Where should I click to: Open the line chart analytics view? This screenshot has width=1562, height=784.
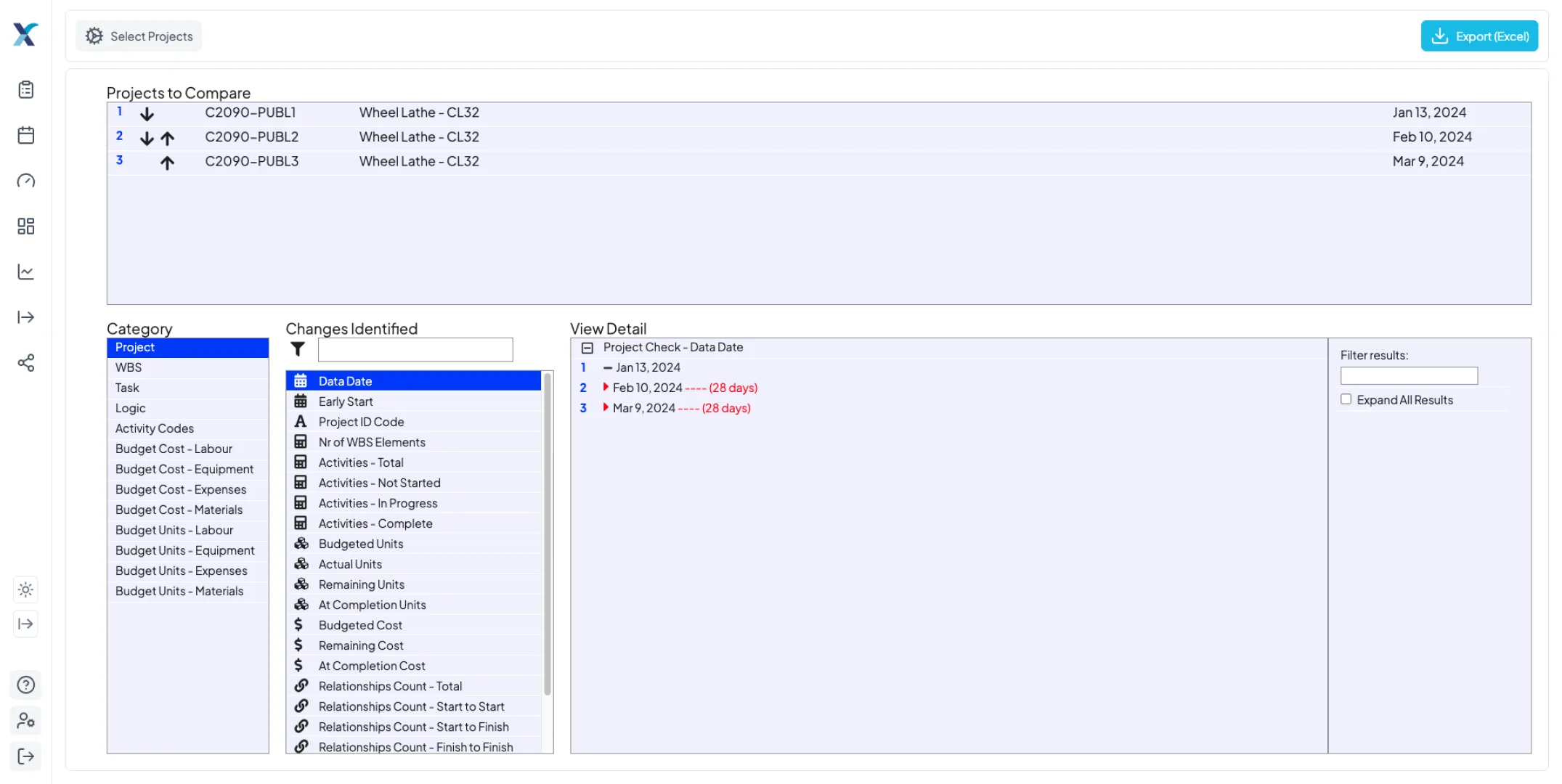(25, 271)
